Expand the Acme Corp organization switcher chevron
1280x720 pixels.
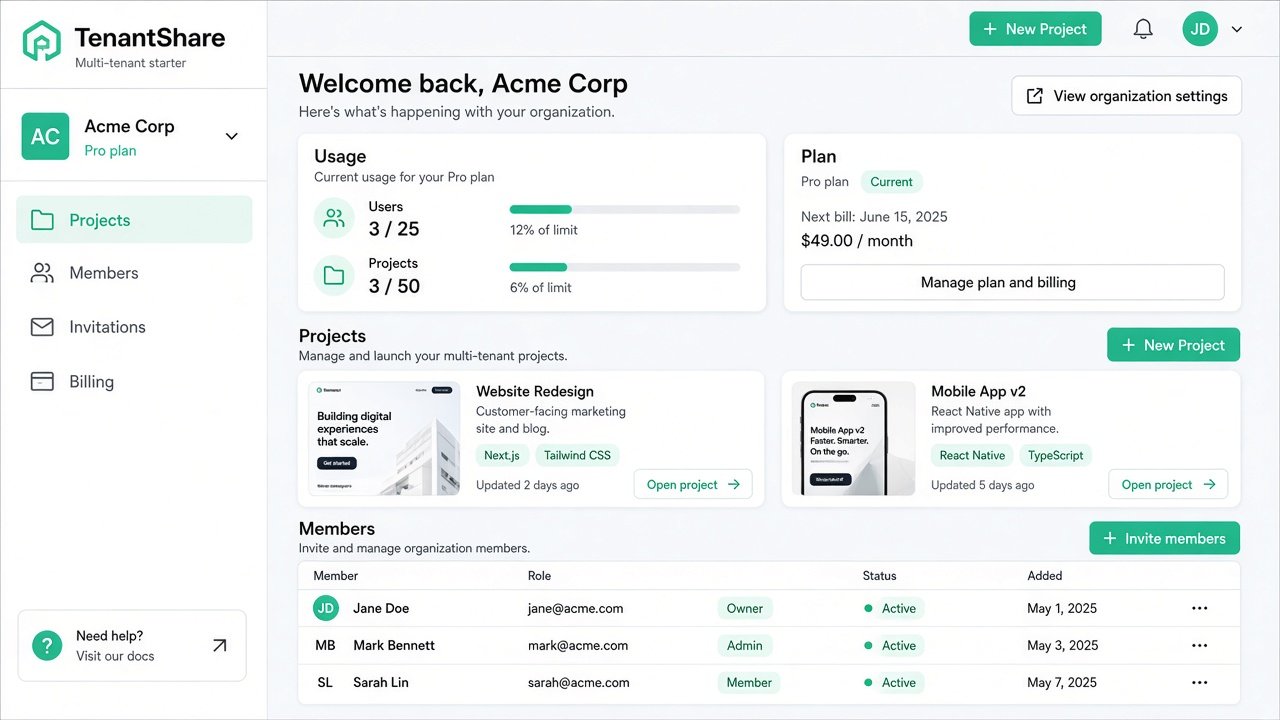232,136
